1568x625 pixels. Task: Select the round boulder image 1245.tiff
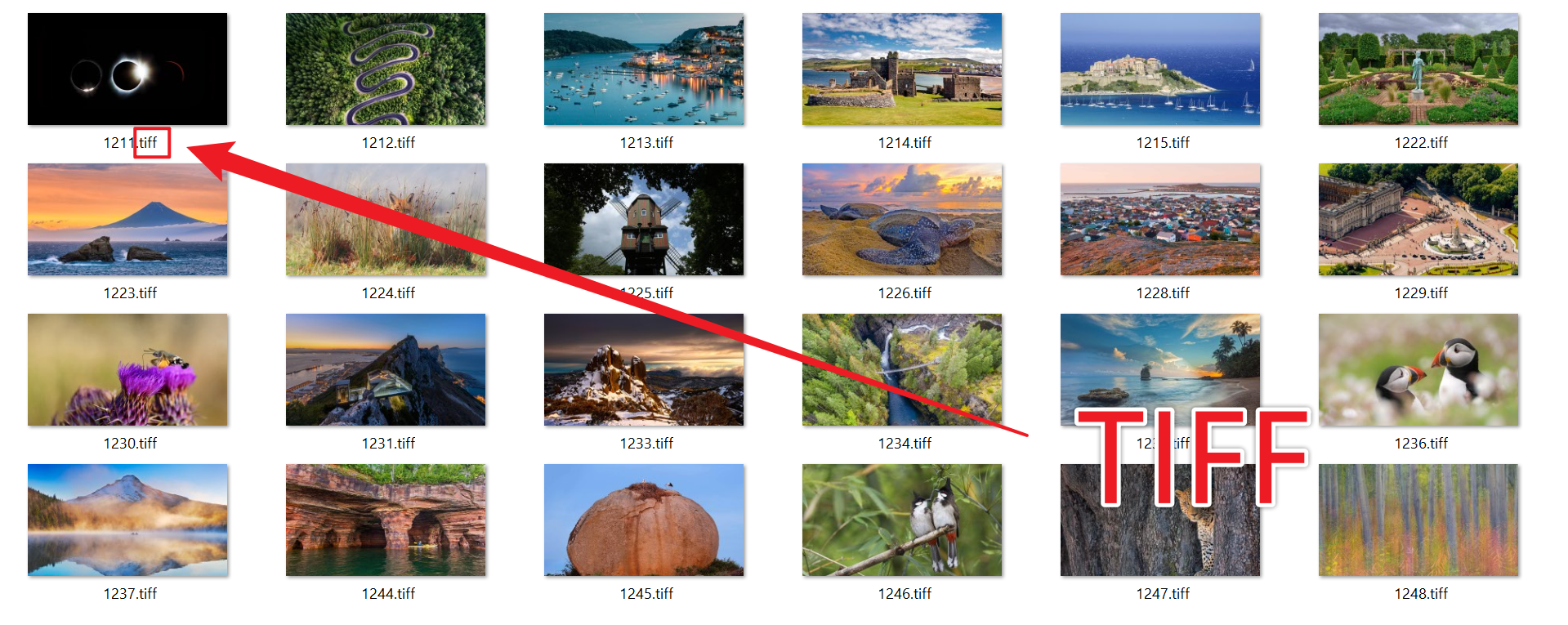[x=644, y=520]
